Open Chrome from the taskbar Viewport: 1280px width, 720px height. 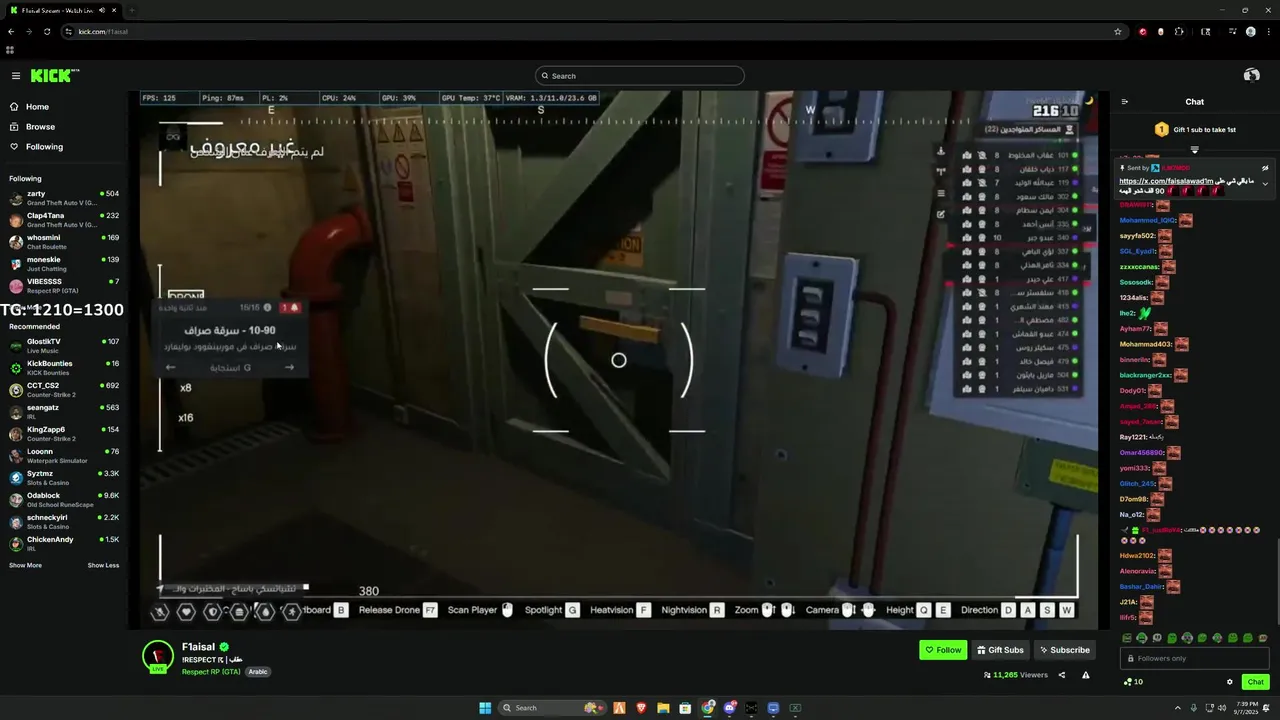[708, 708]
